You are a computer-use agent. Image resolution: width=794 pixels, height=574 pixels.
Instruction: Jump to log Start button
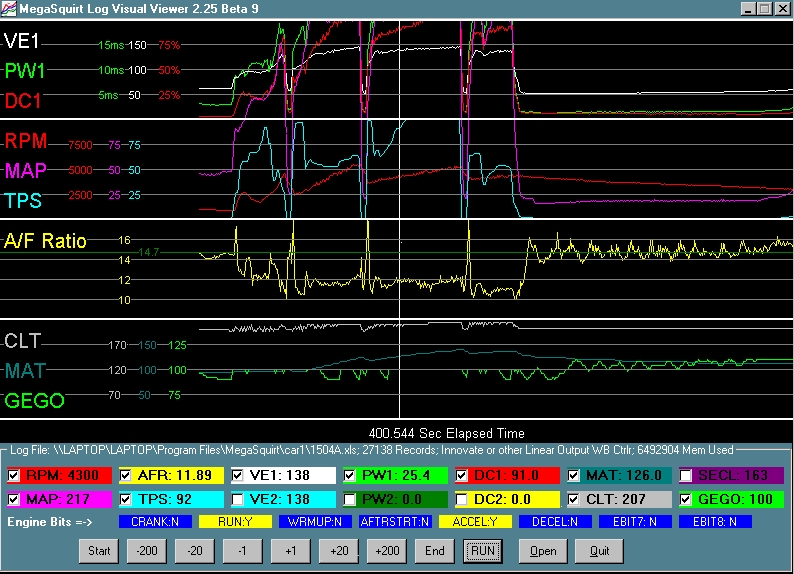tap(99, 551)
